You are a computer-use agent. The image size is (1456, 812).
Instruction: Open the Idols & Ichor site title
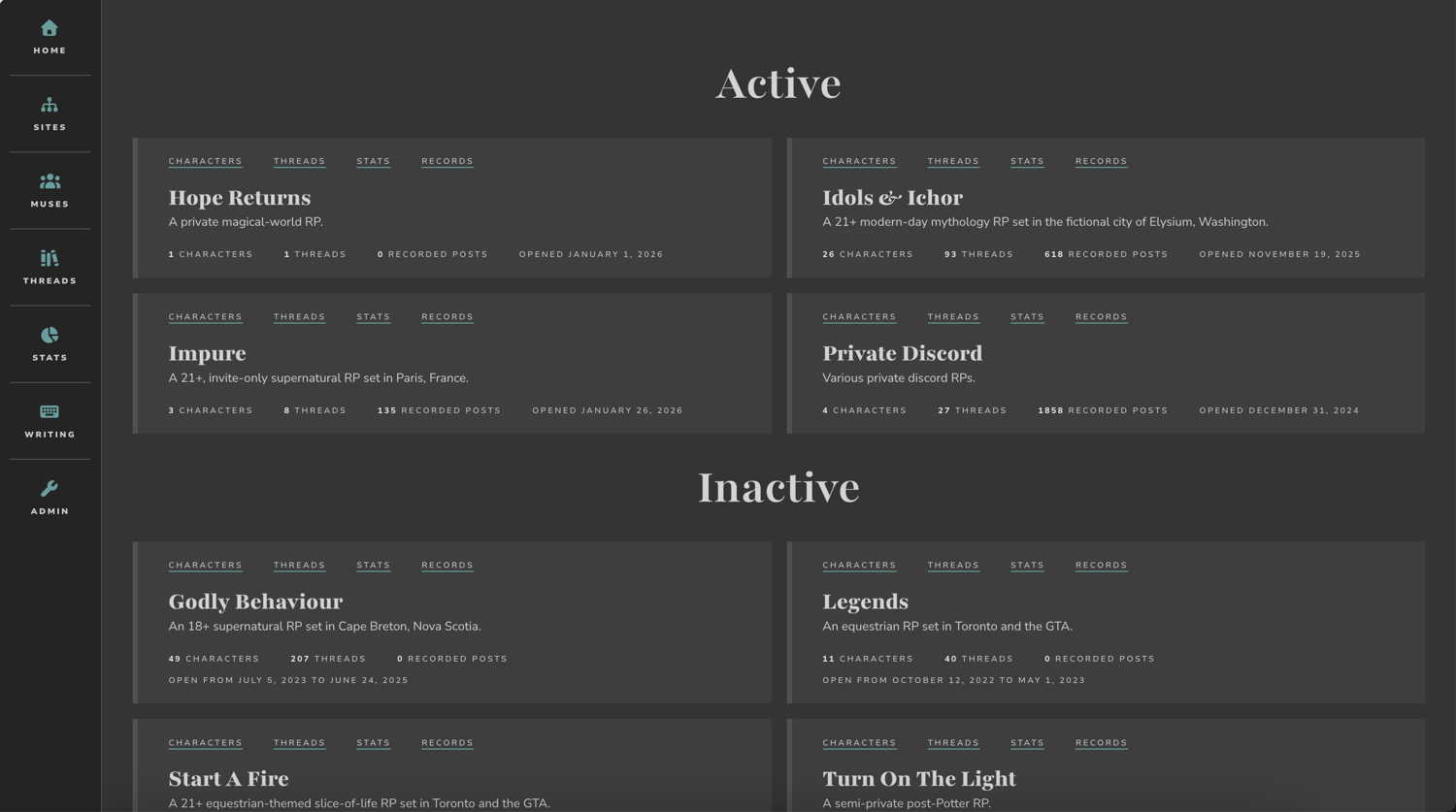click(x=892, y=198)
